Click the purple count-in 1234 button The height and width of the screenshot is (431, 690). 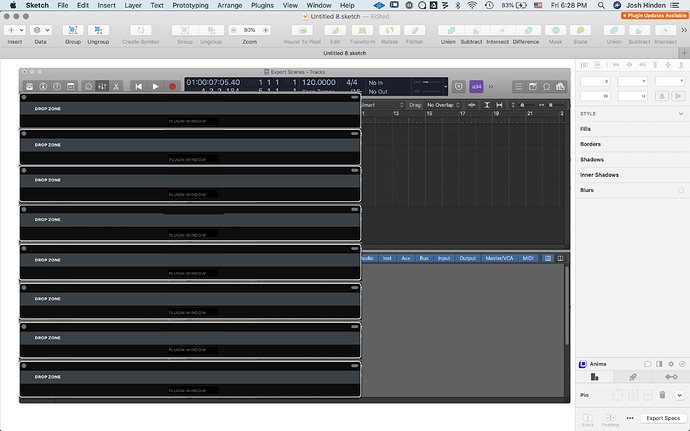click(476, 87)
